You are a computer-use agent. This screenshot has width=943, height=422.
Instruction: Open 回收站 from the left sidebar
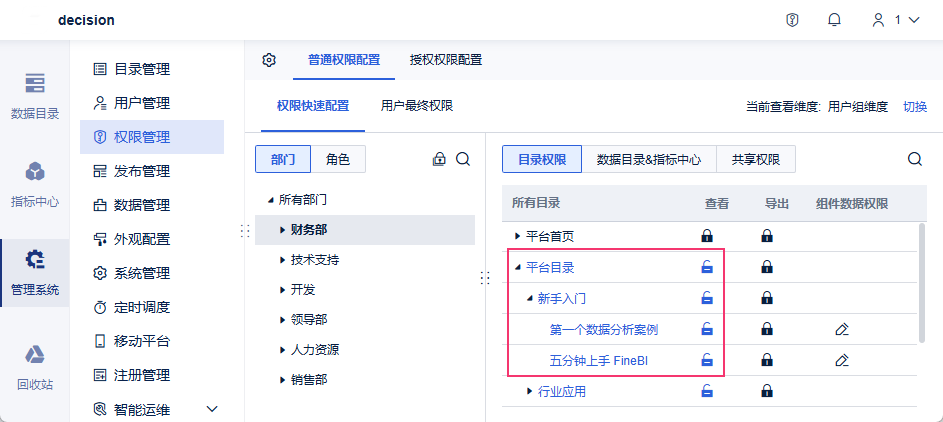[35, 366]
